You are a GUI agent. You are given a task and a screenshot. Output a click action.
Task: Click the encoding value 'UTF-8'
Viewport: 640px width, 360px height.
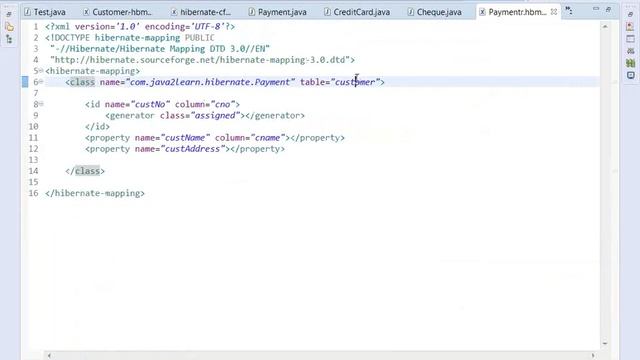pyautogui.click(x=208, y=27)
